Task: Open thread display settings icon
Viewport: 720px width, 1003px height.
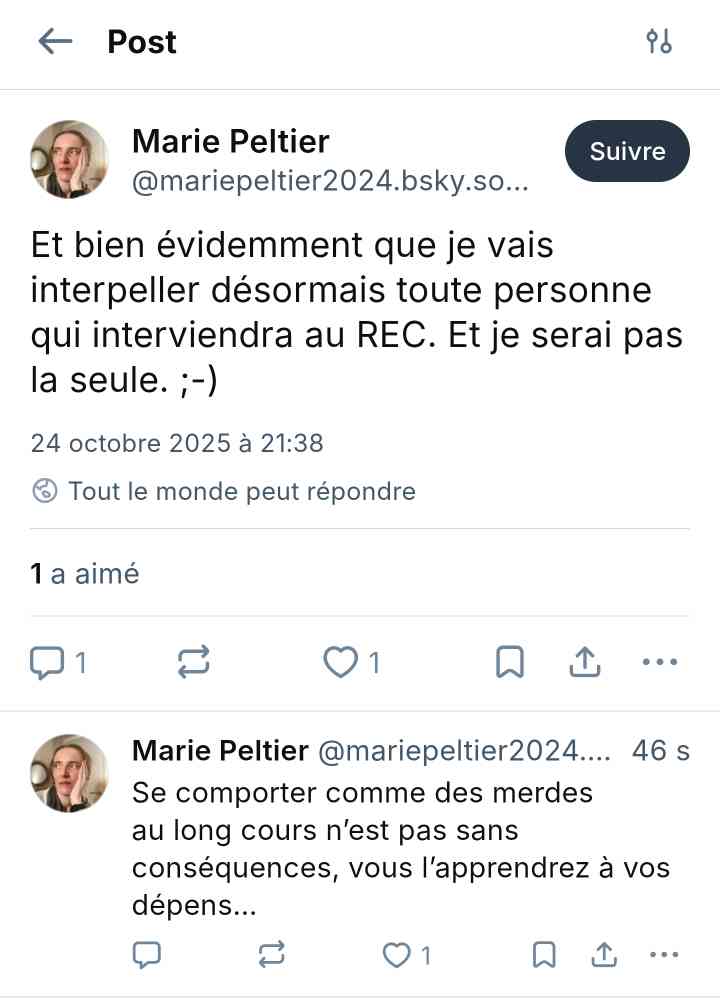Action: (x=659, y=41)
